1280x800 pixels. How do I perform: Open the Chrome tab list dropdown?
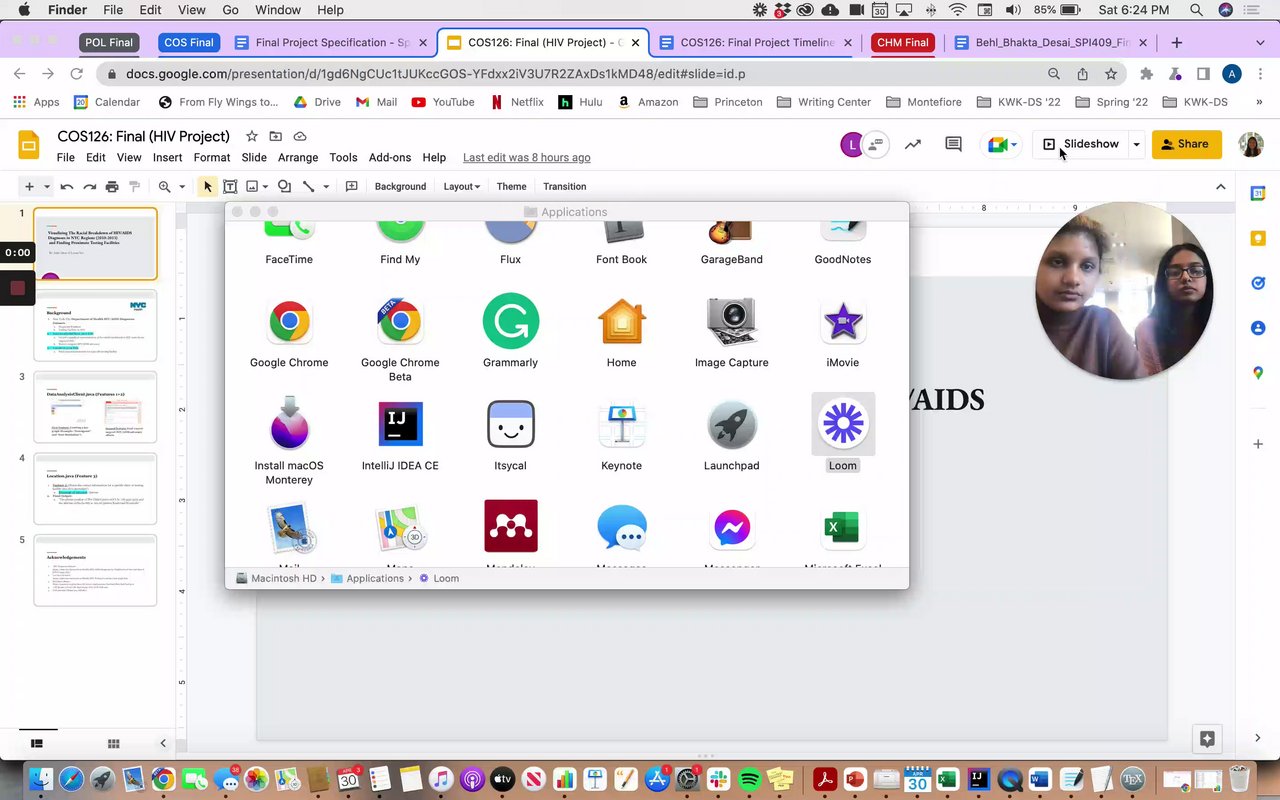[x=1260, y=42]
